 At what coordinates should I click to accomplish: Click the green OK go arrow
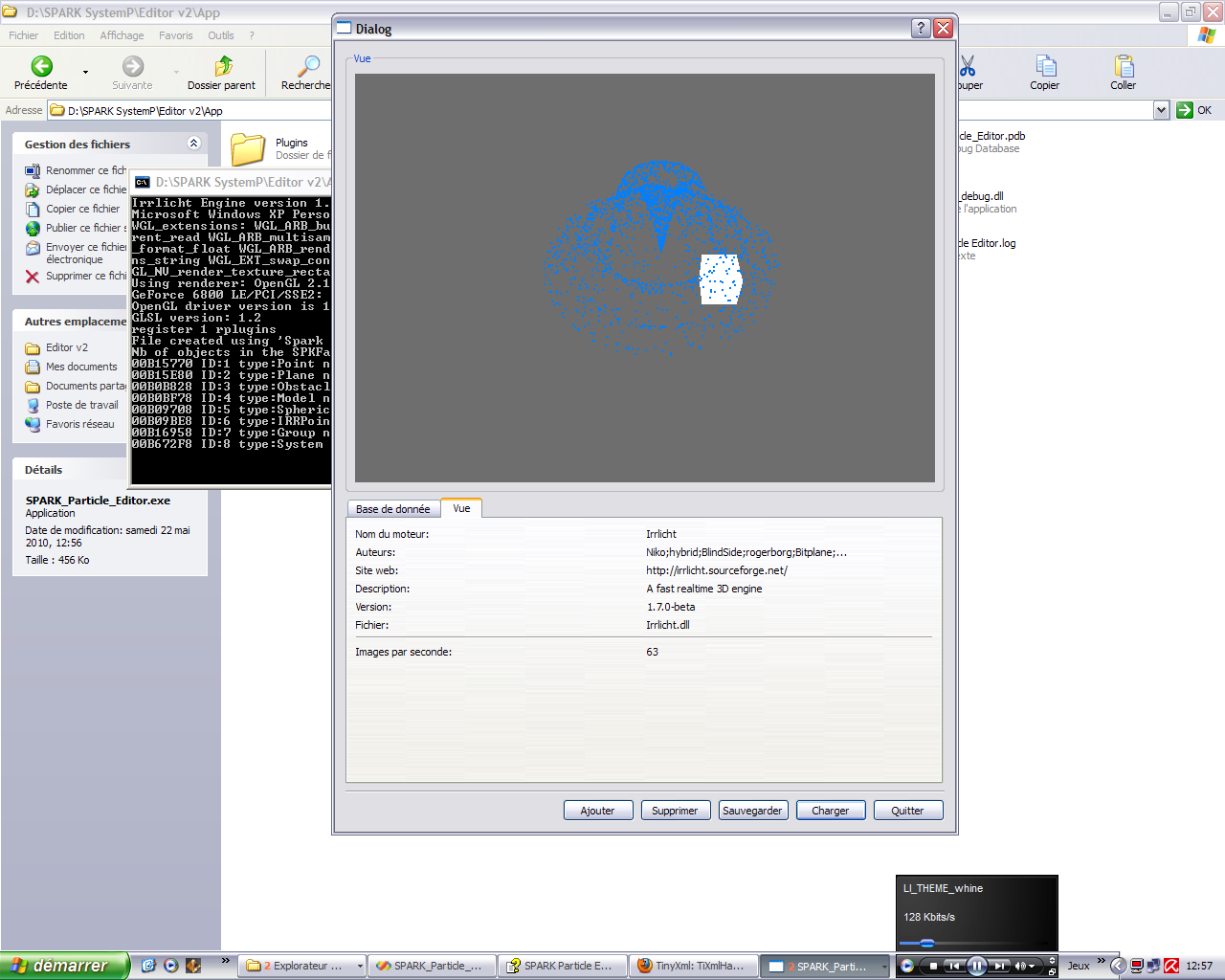1185,110
